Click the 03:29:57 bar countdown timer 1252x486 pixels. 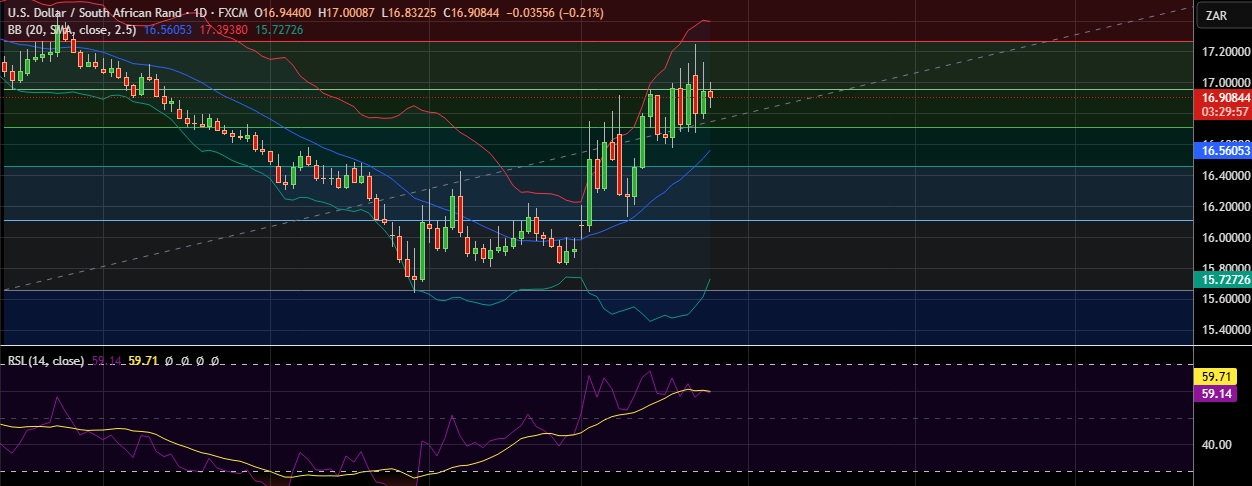click(1224, 112)
